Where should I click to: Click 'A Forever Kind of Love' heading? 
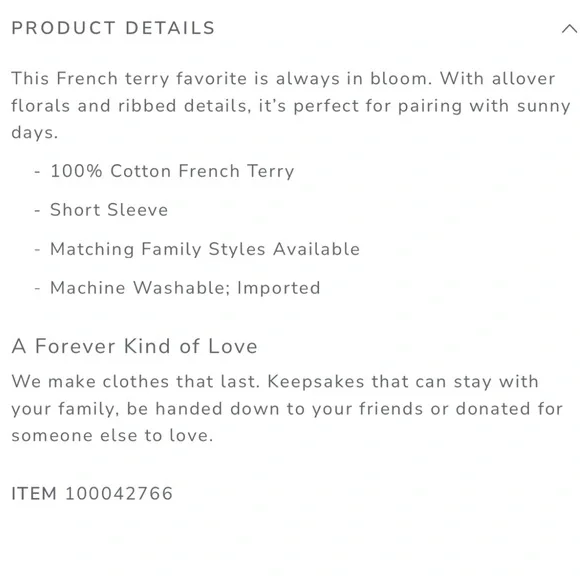tap(134, 346)
